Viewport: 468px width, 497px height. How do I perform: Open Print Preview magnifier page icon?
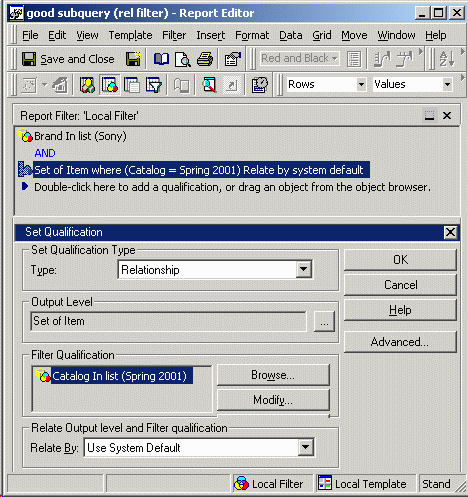183,59
